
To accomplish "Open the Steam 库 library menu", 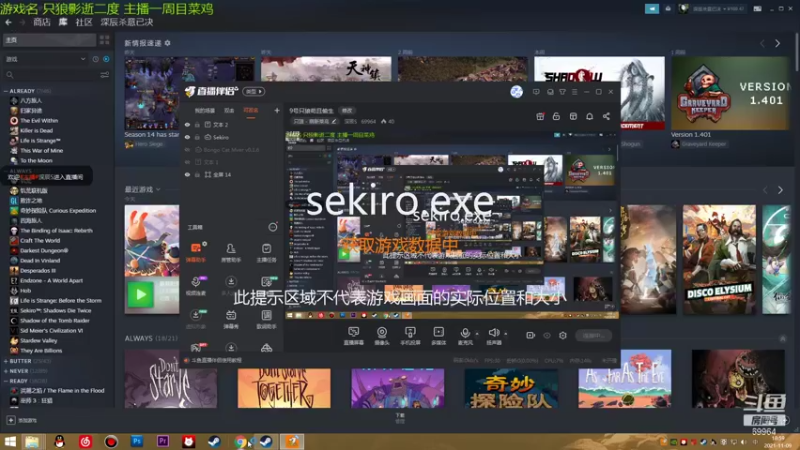I will coord(63,22).
